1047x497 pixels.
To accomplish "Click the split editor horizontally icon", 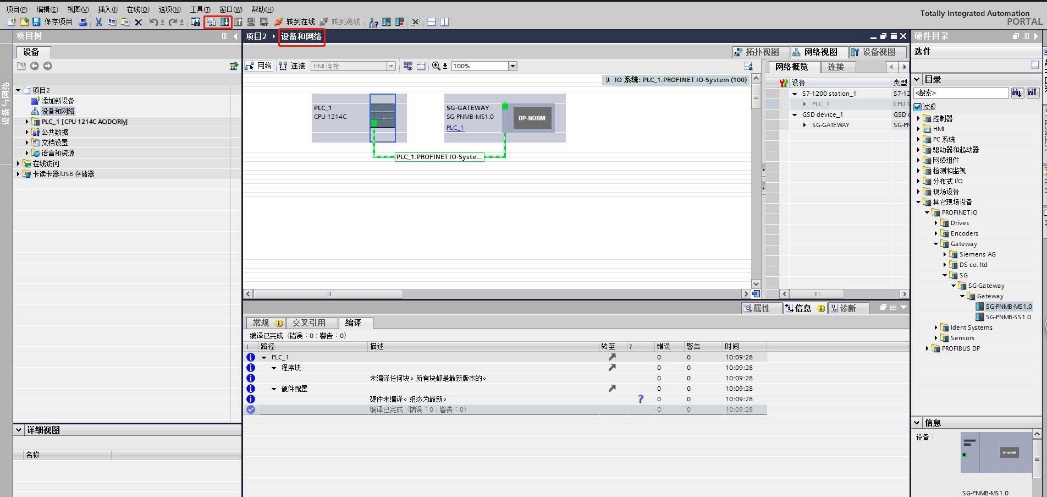I will point(432,22).
